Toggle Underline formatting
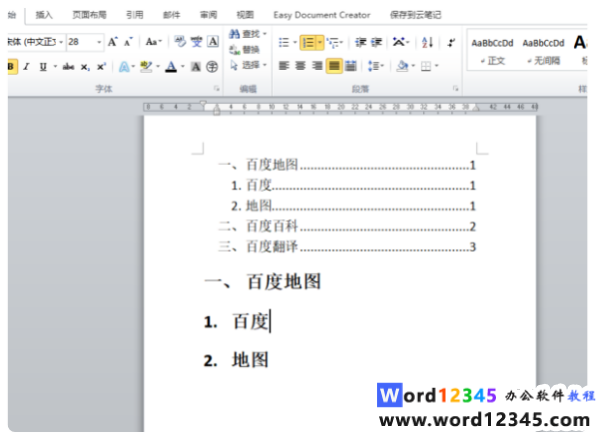 pos(43,67)
